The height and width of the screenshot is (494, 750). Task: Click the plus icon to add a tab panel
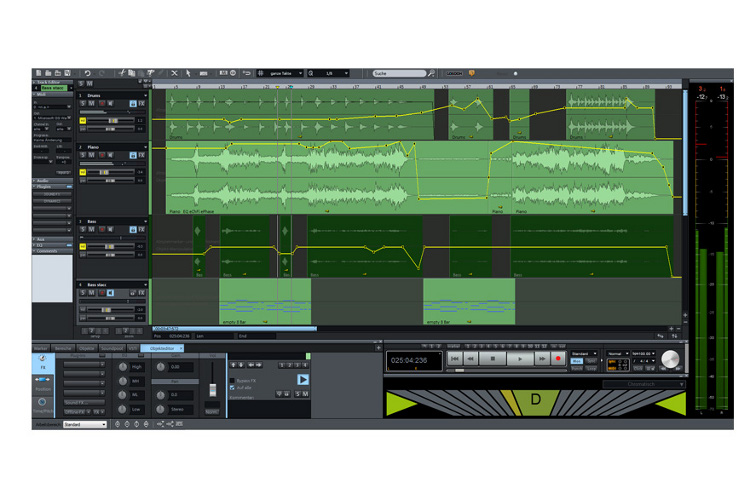coord(378,348)
